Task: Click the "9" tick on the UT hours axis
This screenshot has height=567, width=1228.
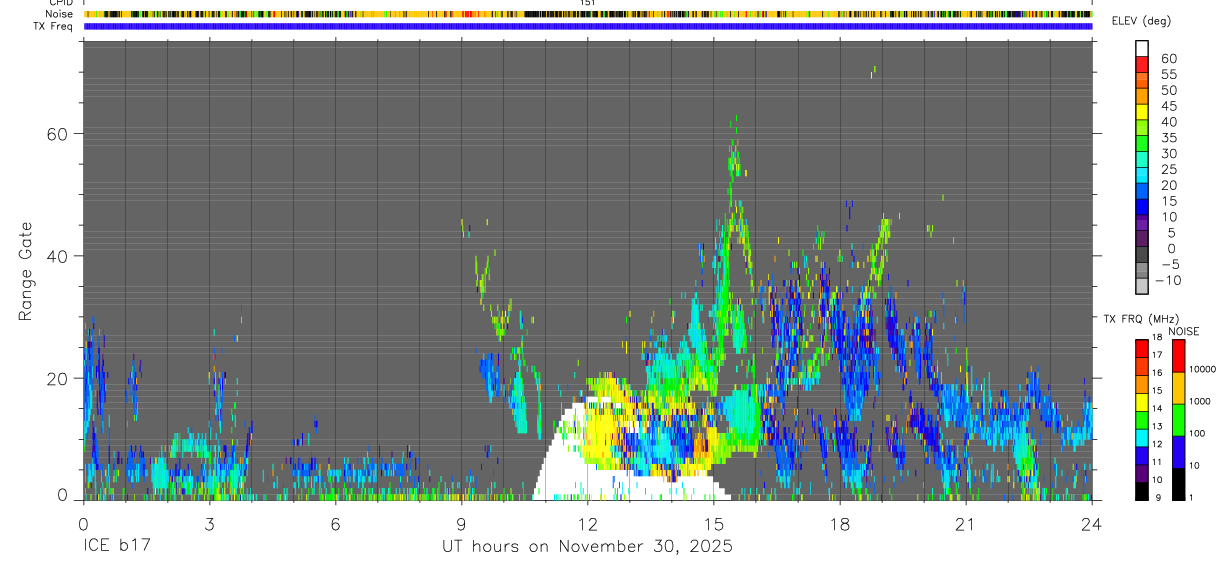Action: pos(461,524)
